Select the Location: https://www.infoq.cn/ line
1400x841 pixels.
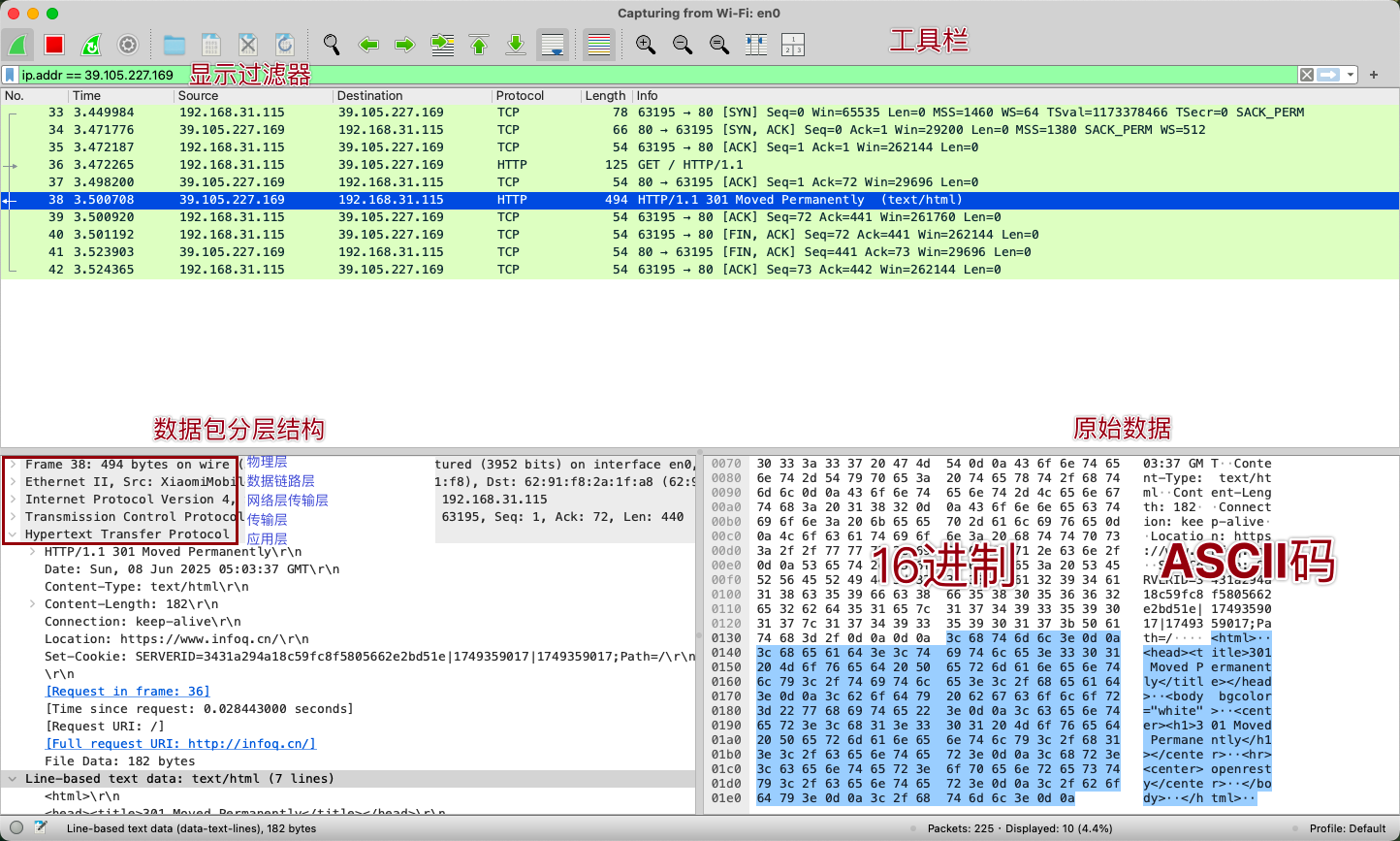176,639
